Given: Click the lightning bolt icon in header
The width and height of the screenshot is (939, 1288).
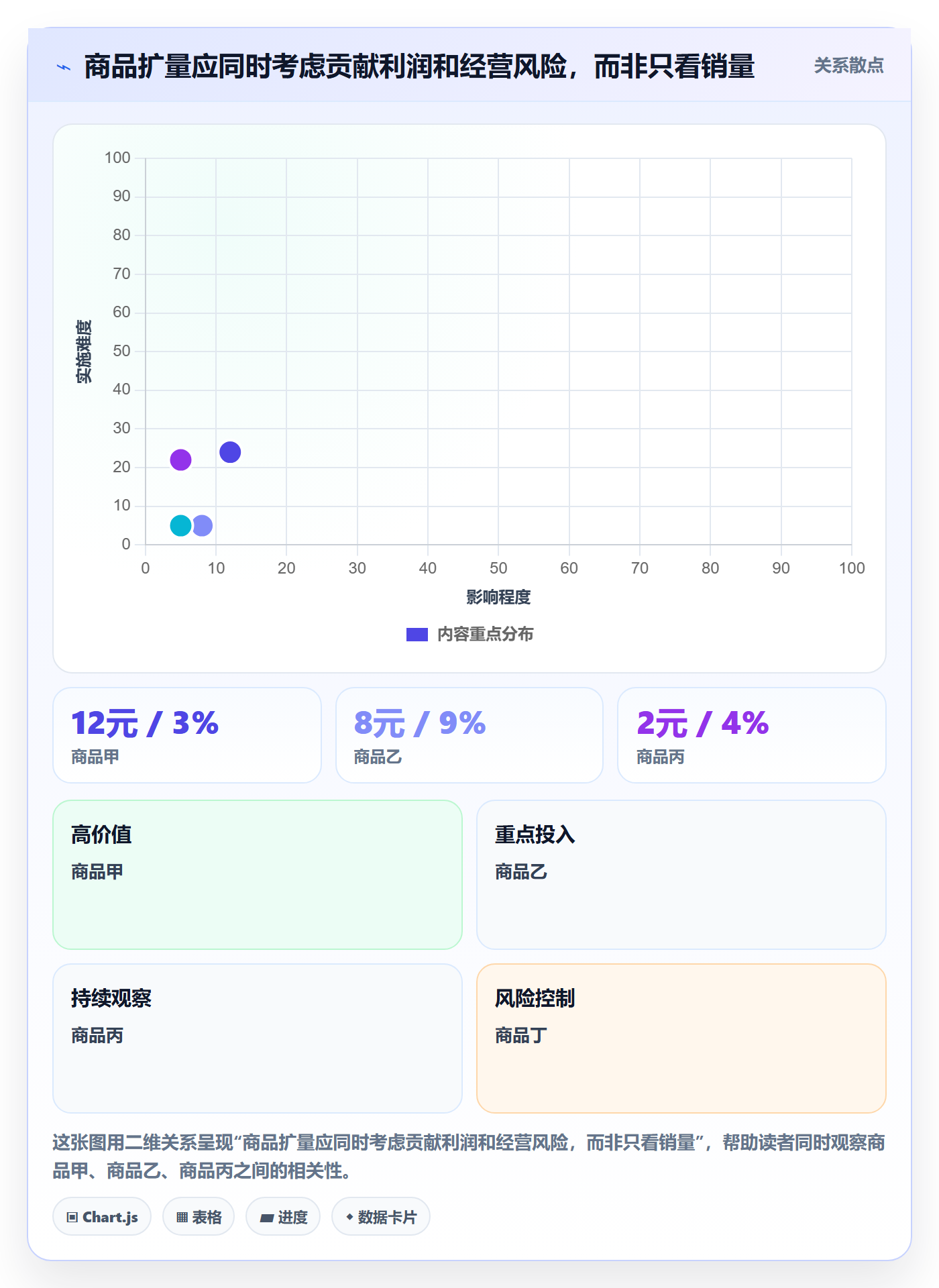Looking at the screenshot, I should point(64,67).
